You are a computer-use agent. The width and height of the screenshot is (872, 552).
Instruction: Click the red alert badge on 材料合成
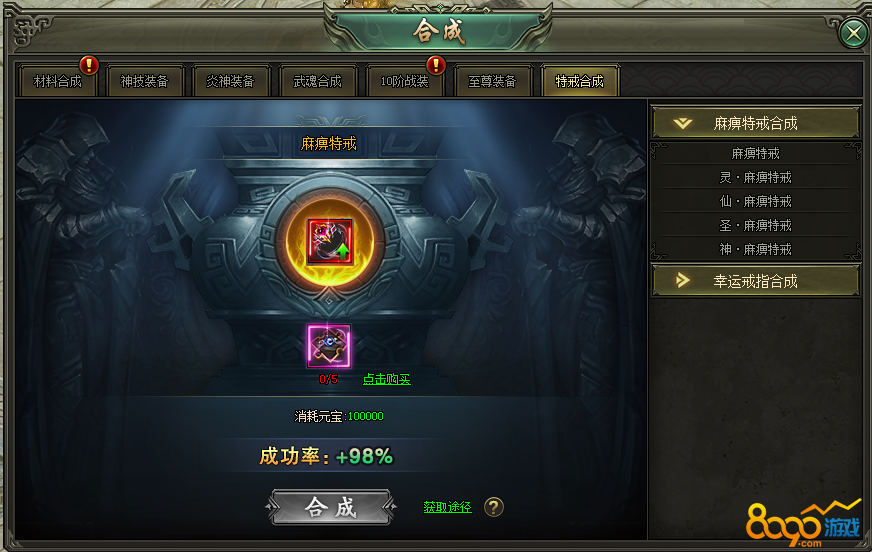tap(89, 65)
